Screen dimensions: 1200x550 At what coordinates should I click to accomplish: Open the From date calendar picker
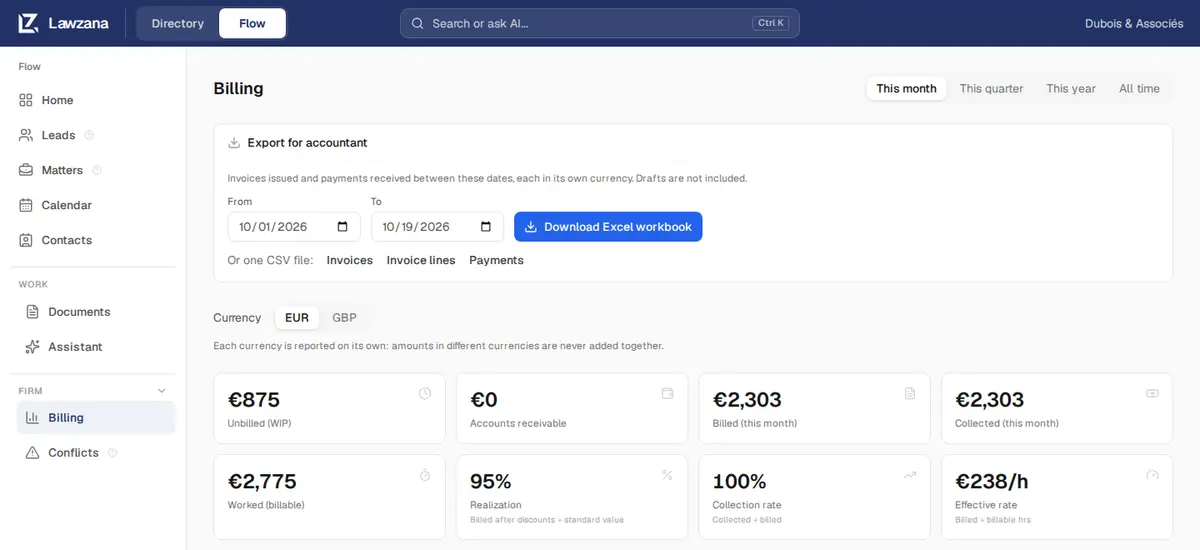click(342, 227)
